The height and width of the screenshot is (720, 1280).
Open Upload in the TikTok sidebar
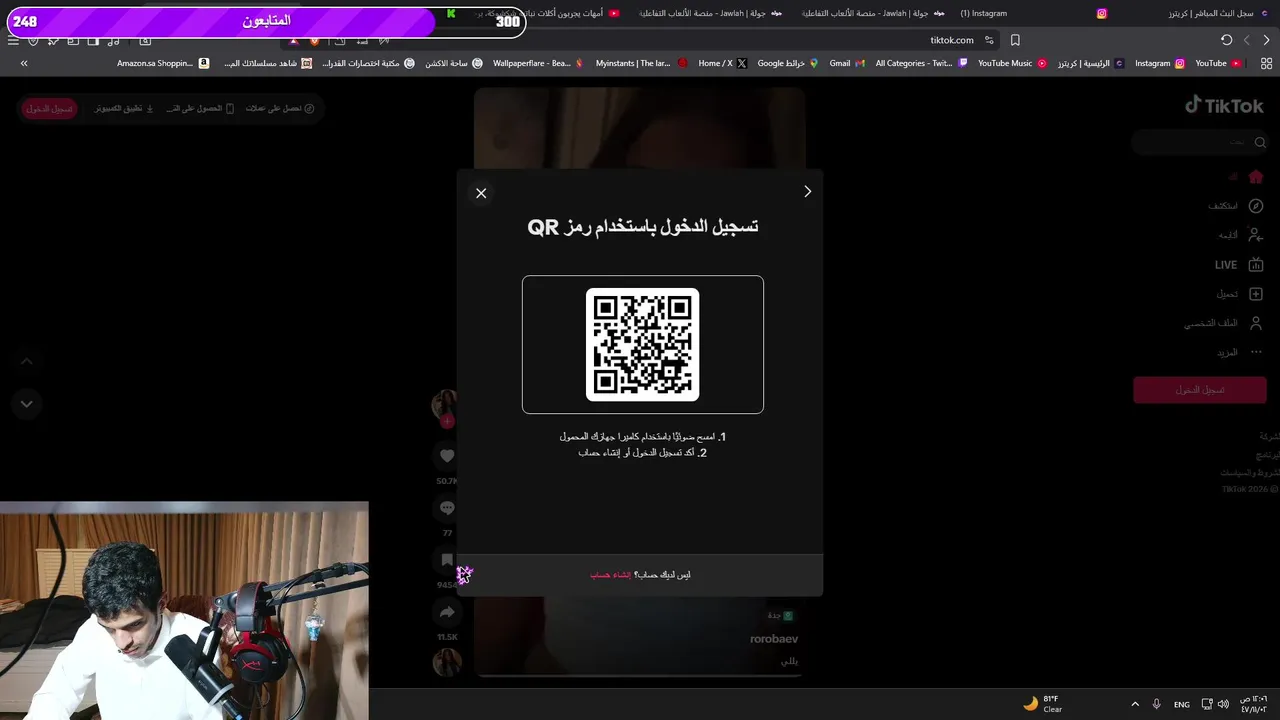pos(1239,294)
